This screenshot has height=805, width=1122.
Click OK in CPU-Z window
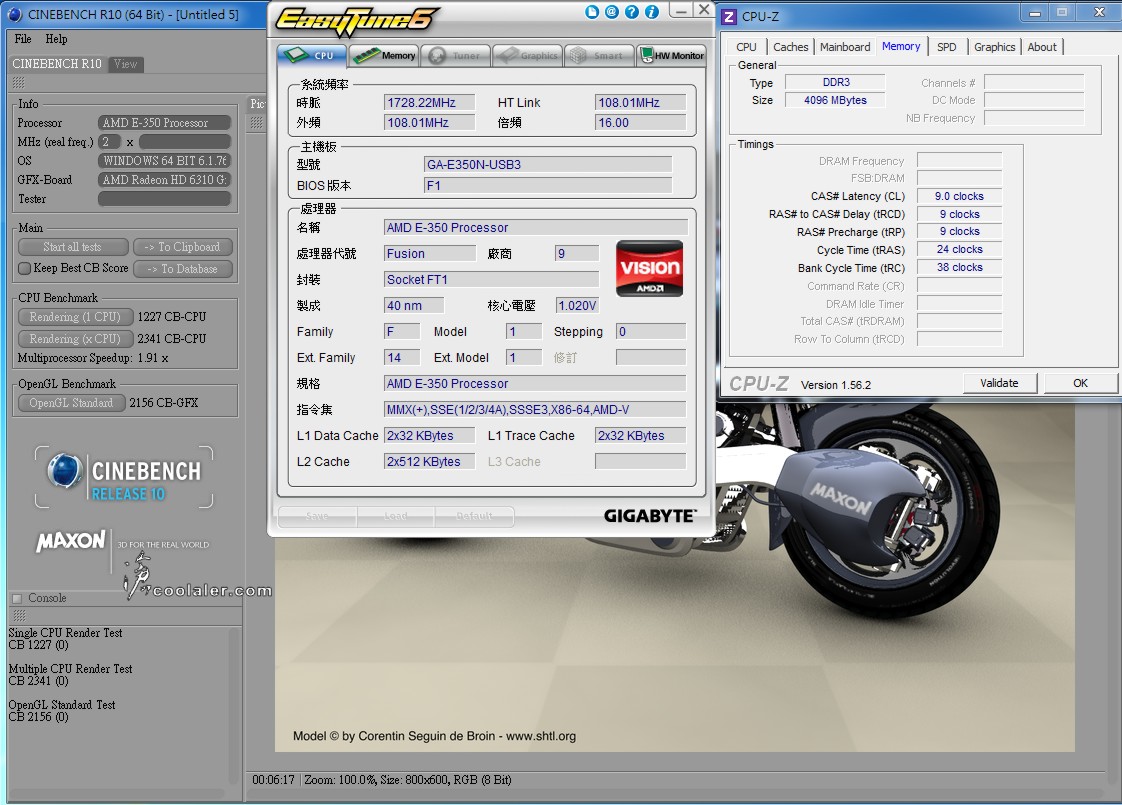tap(1080, 383)
